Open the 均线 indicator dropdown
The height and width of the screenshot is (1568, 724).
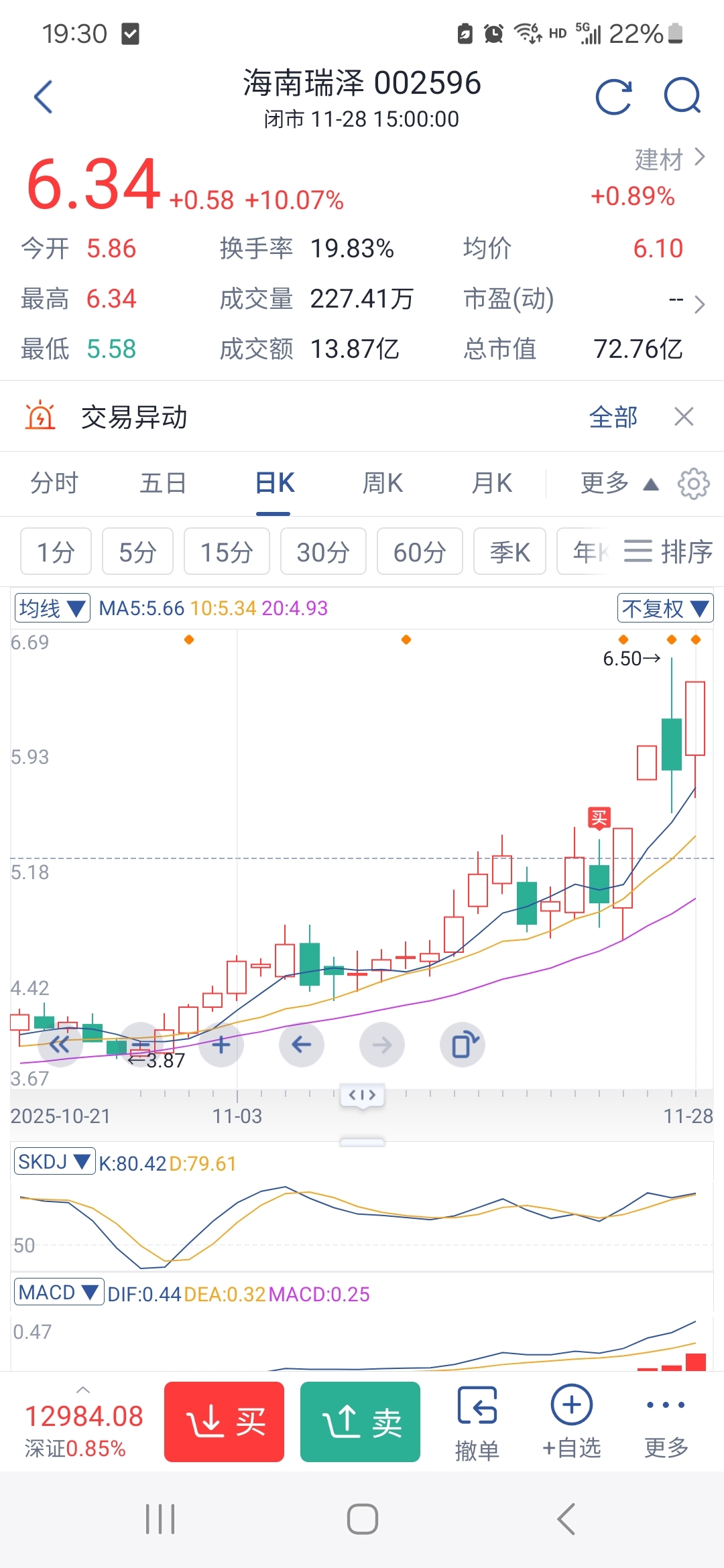pos(52,608)
